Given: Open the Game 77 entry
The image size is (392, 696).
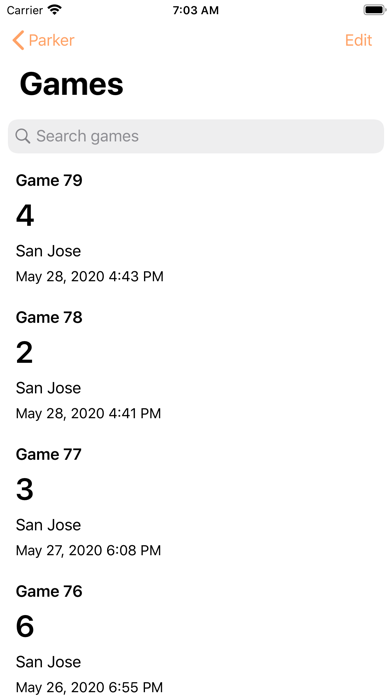Looking at the screenshot, I should point(196,502).
